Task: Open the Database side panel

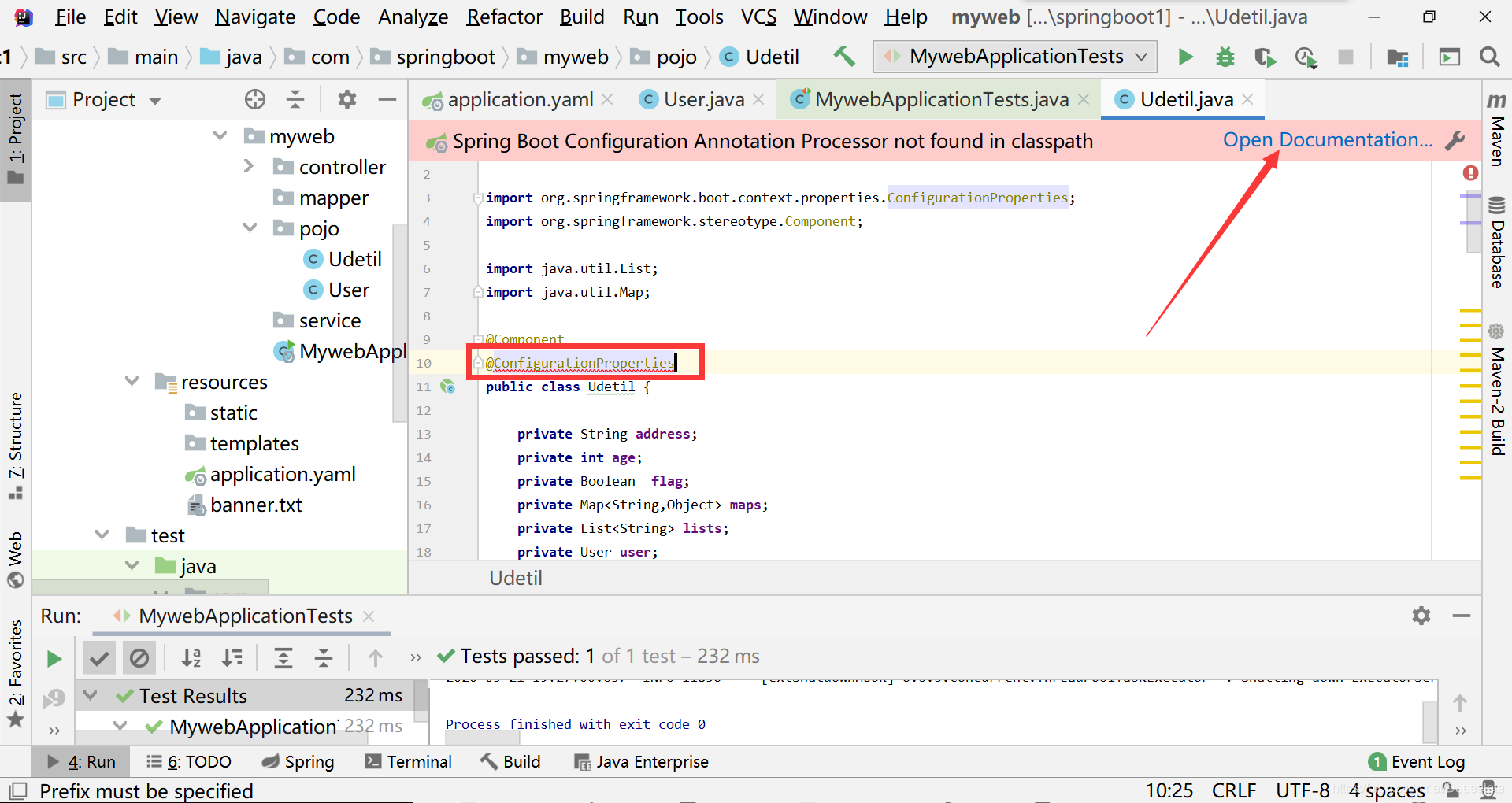Action: pos(1497,241)
